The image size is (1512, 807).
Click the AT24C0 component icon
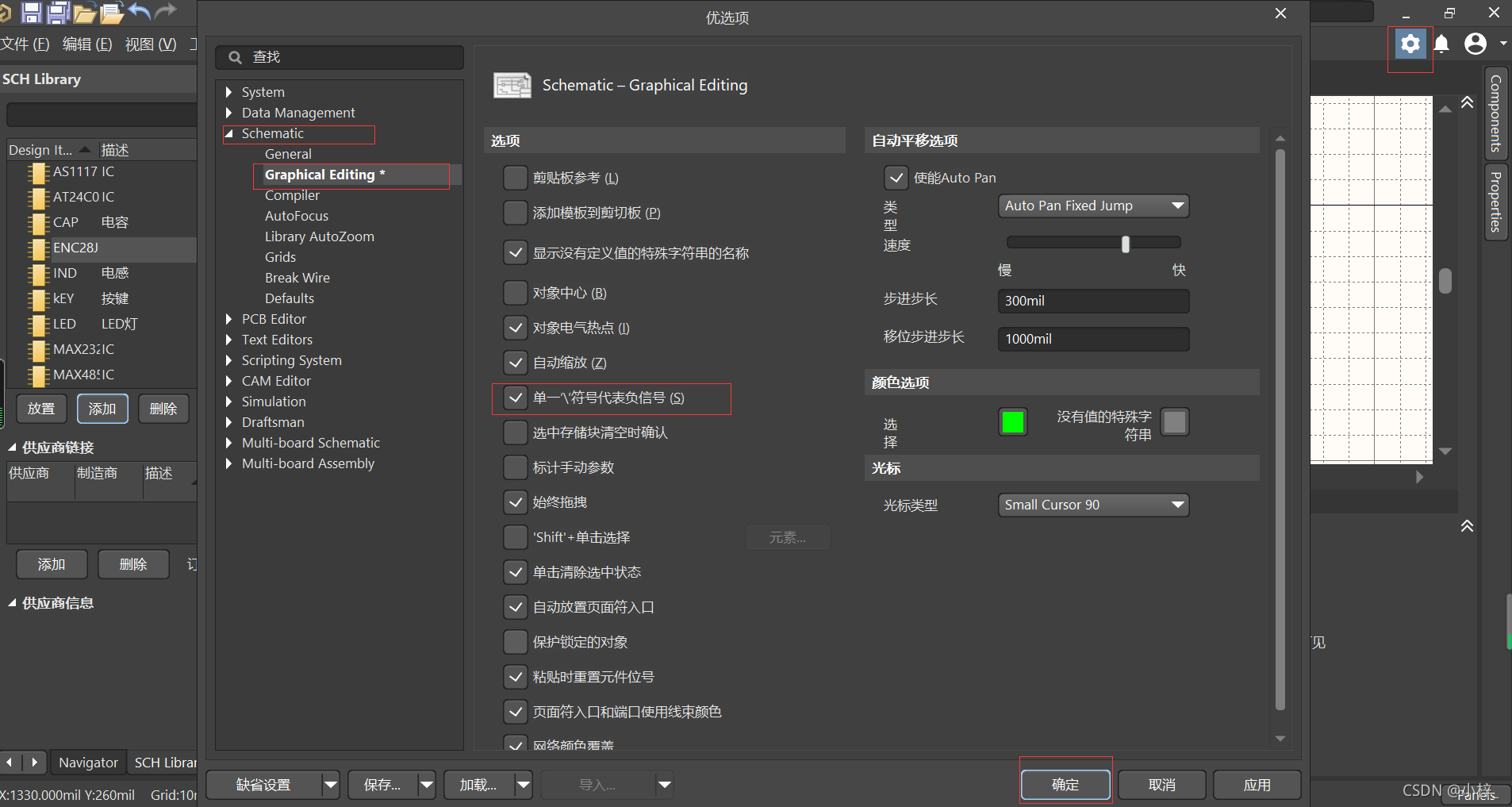click(x=38, y=198)
